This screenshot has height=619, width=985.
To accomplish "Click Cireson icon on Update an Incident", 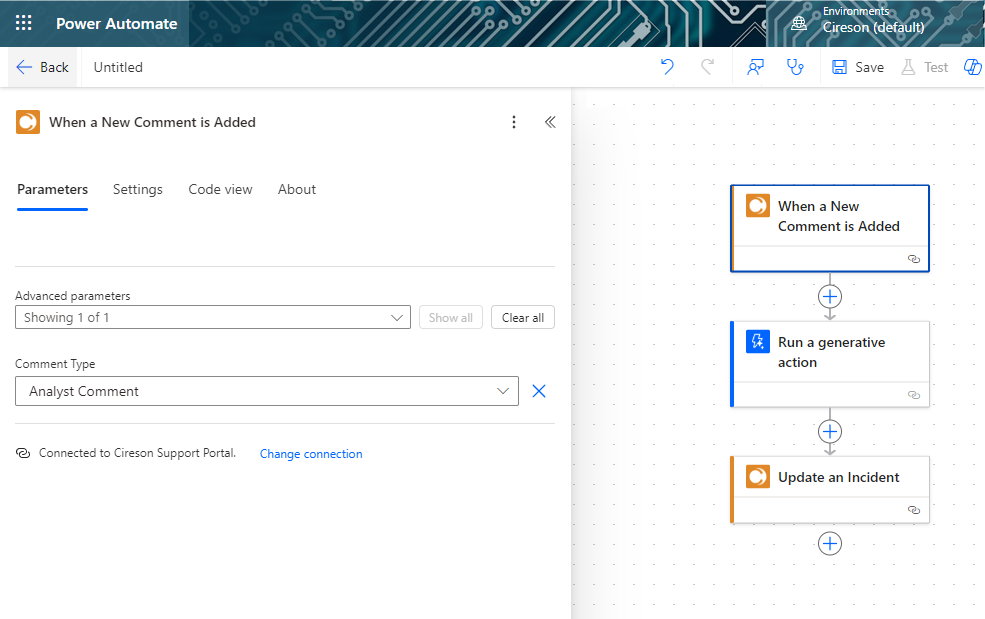I will pyautogui.click(x=758, y=476).
